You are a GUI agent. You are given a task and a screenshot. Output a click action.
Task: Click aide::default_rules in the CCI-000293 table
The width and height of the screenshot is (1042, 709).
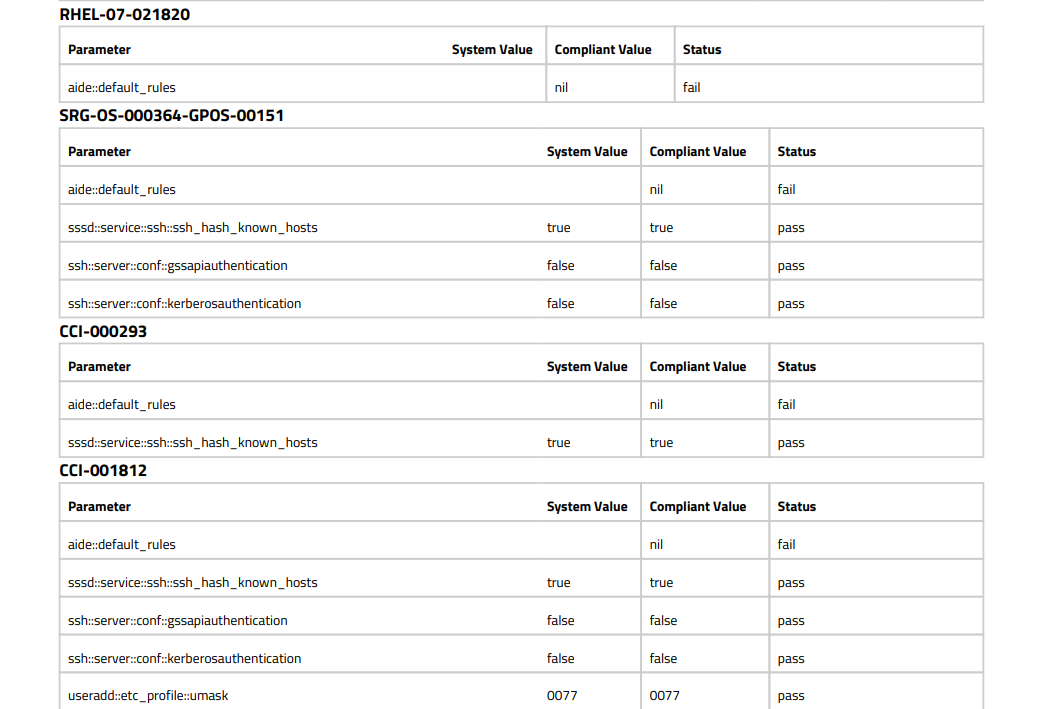tap(121, 405)
